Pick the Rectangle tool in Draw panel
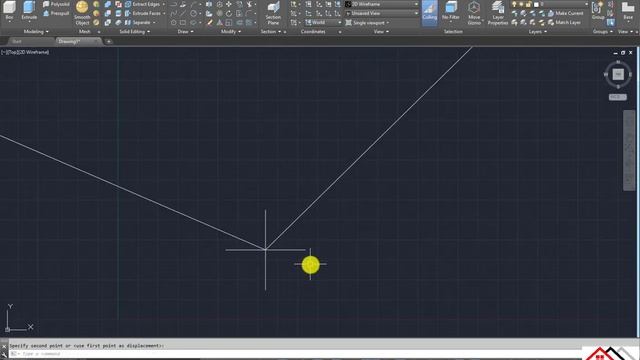 [183, 22]
